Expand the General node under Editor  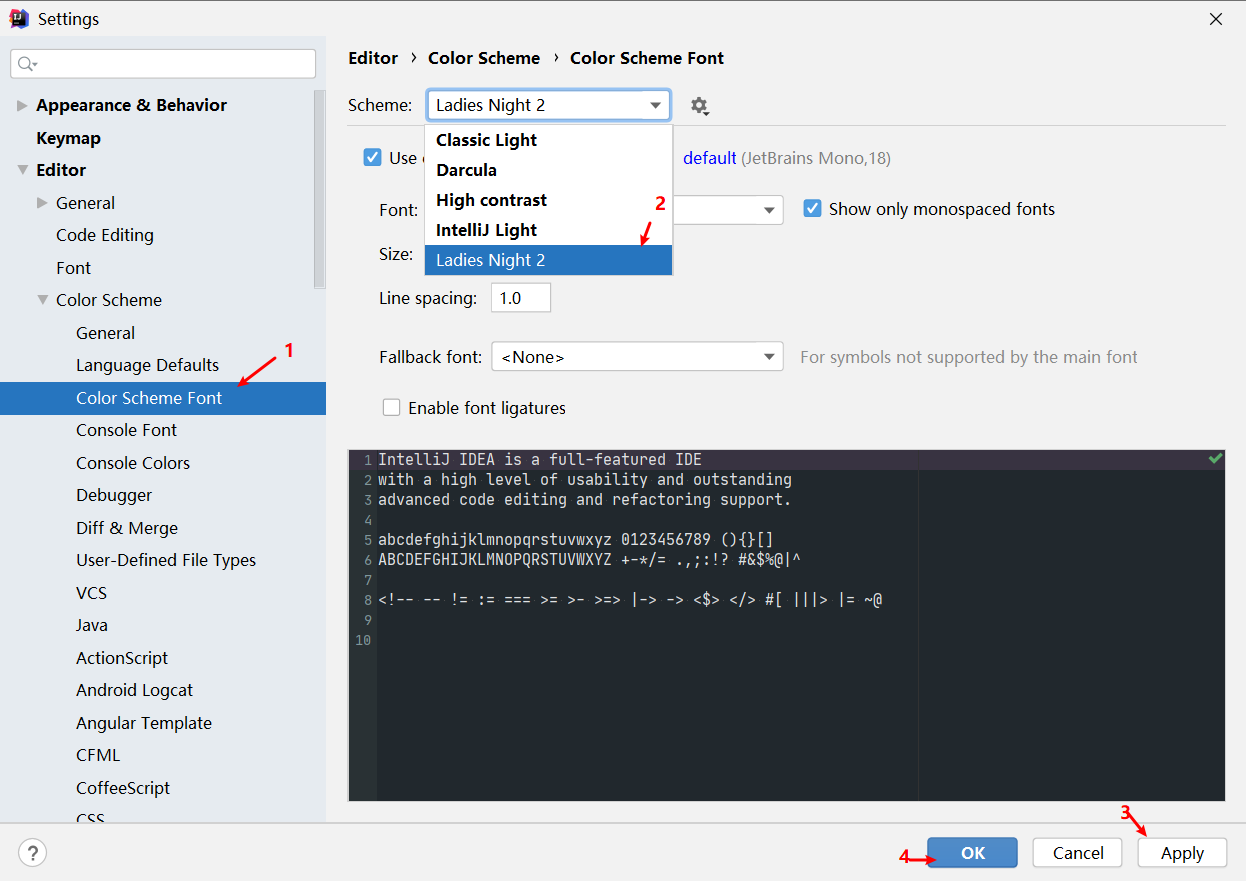point(42,203)
